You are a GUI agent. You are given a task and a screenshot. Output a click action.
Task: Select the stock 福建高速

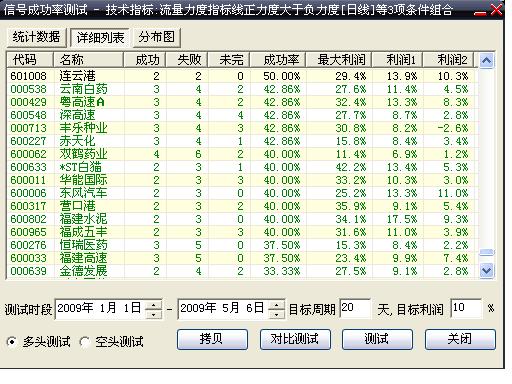click(x=83, y=258)
